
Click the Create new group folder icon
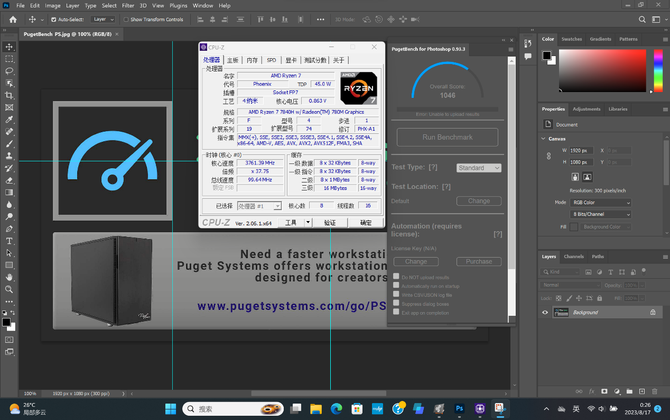click(x=629, y=391)
